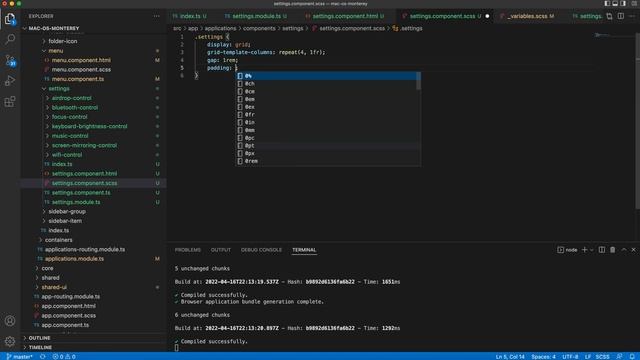Choose the 0% autocomplete suggestion
Screen dimensions: 640x360
point(326,76)
